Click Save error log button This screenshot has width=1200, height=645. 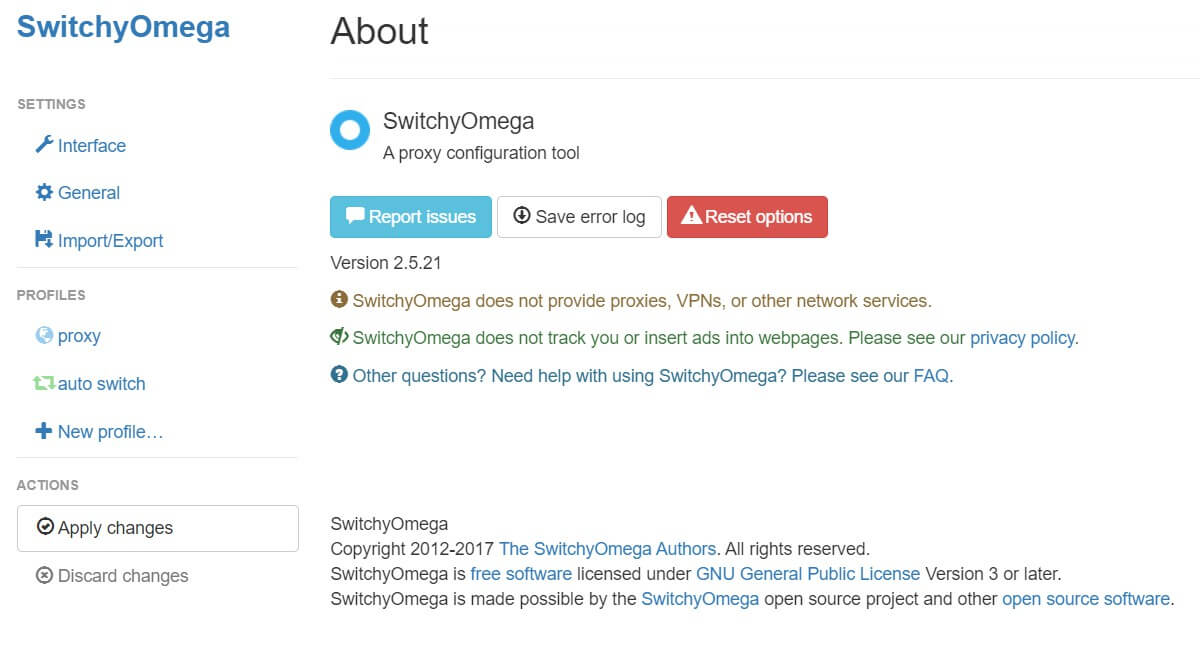[x=579, y=217]
